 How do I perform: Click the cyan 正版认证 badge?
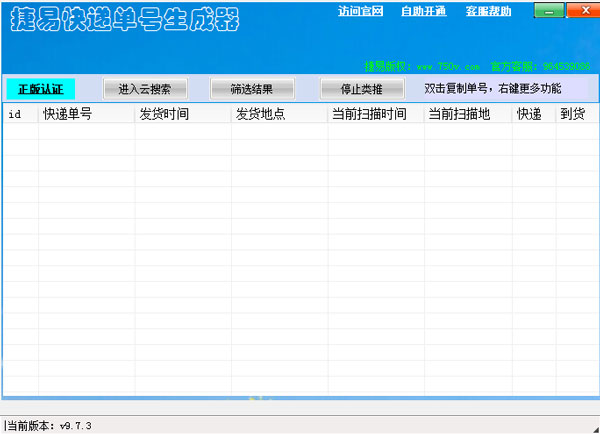pos(40,88)
